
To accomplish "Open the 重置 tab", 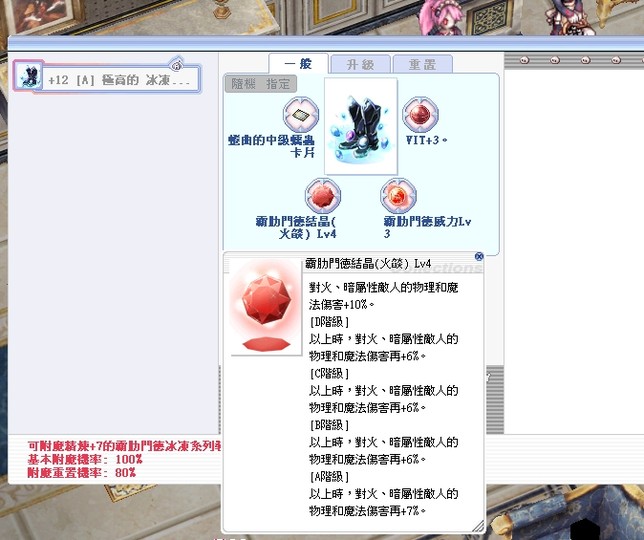I will (x=422, y=65).
